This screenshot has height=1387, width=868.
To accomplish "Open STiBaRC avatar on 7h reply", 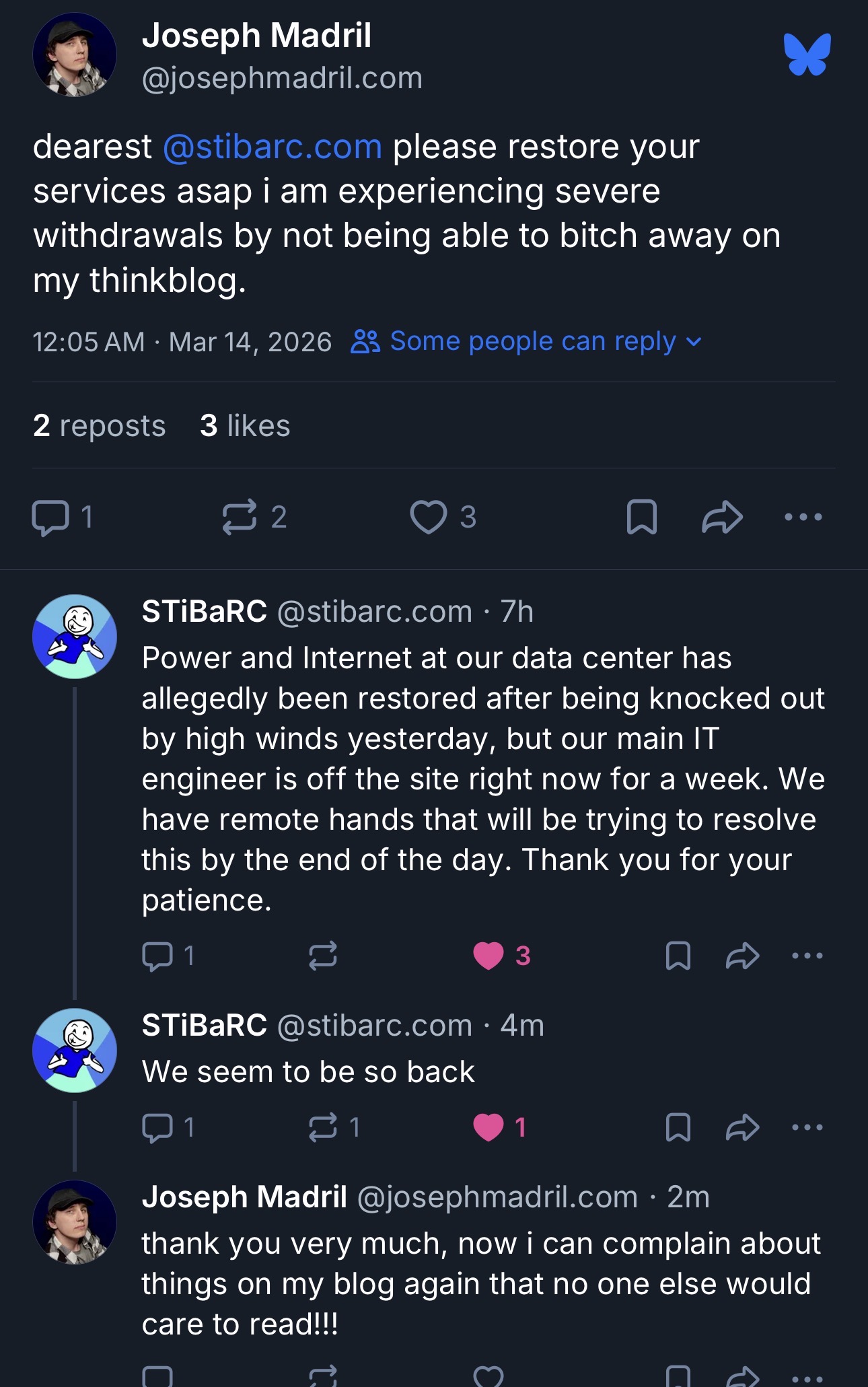I will 75,636.
